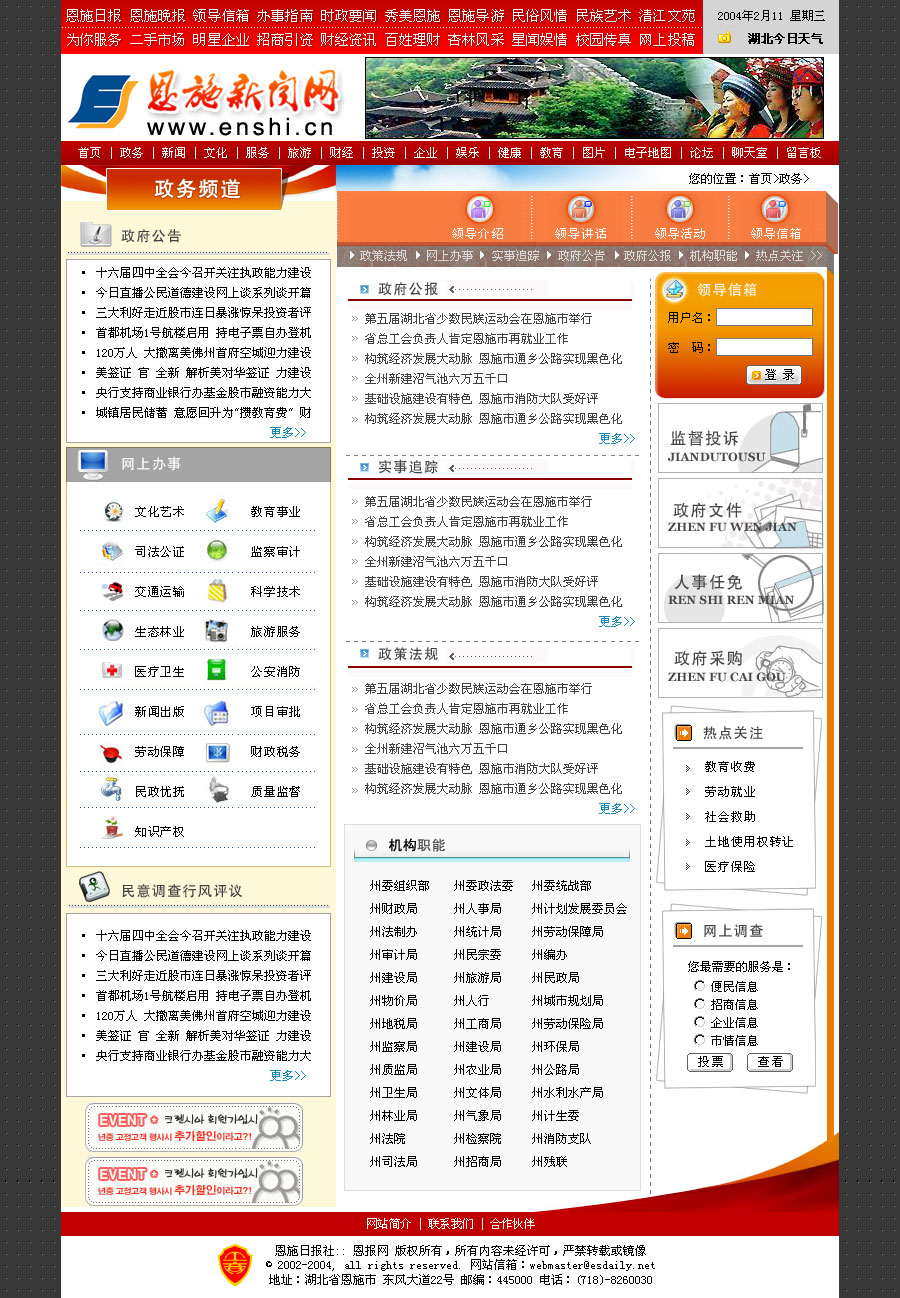Click the 投票 vote button
Viewport: 900px width, 1298px height.
click(x=710, y=1062)
